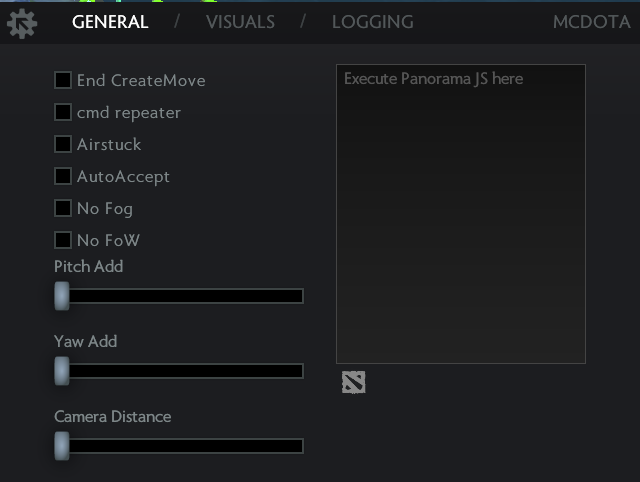Image resolution: width=640 pixels, height=482 pixels.
Task: Open the LOGGING tab
Action: pos(373,22)
